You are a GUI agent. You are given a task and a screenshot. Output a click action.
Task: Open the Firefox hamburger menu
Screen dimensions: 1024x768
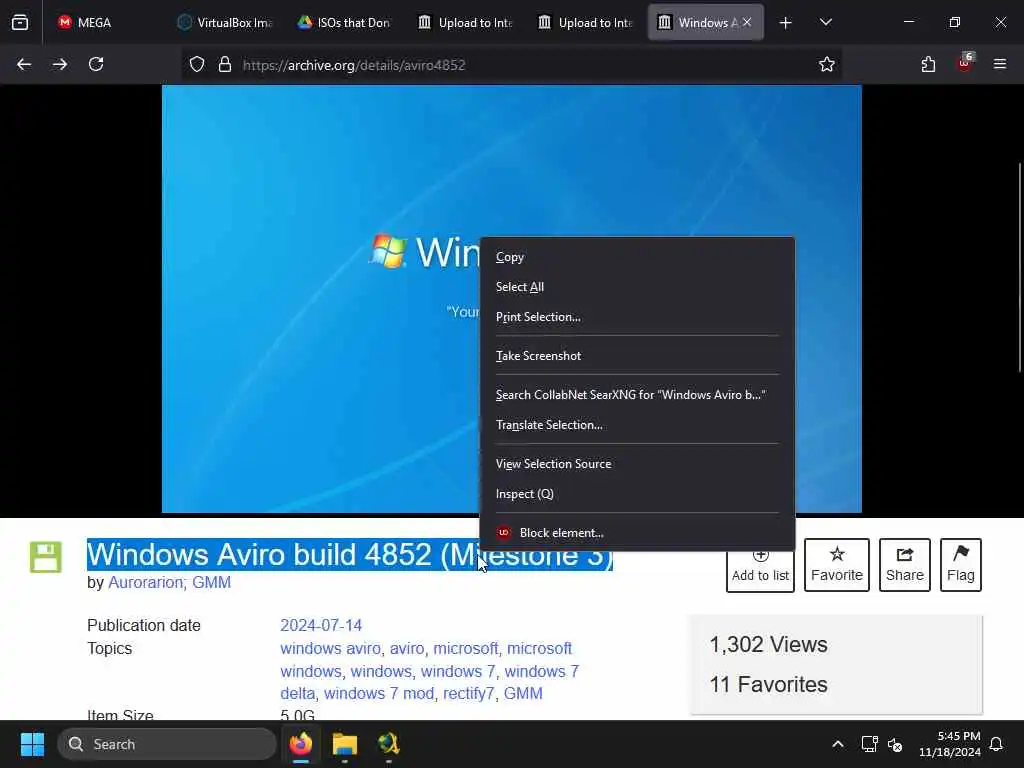pyautogui.click(x=1000, y=64)
